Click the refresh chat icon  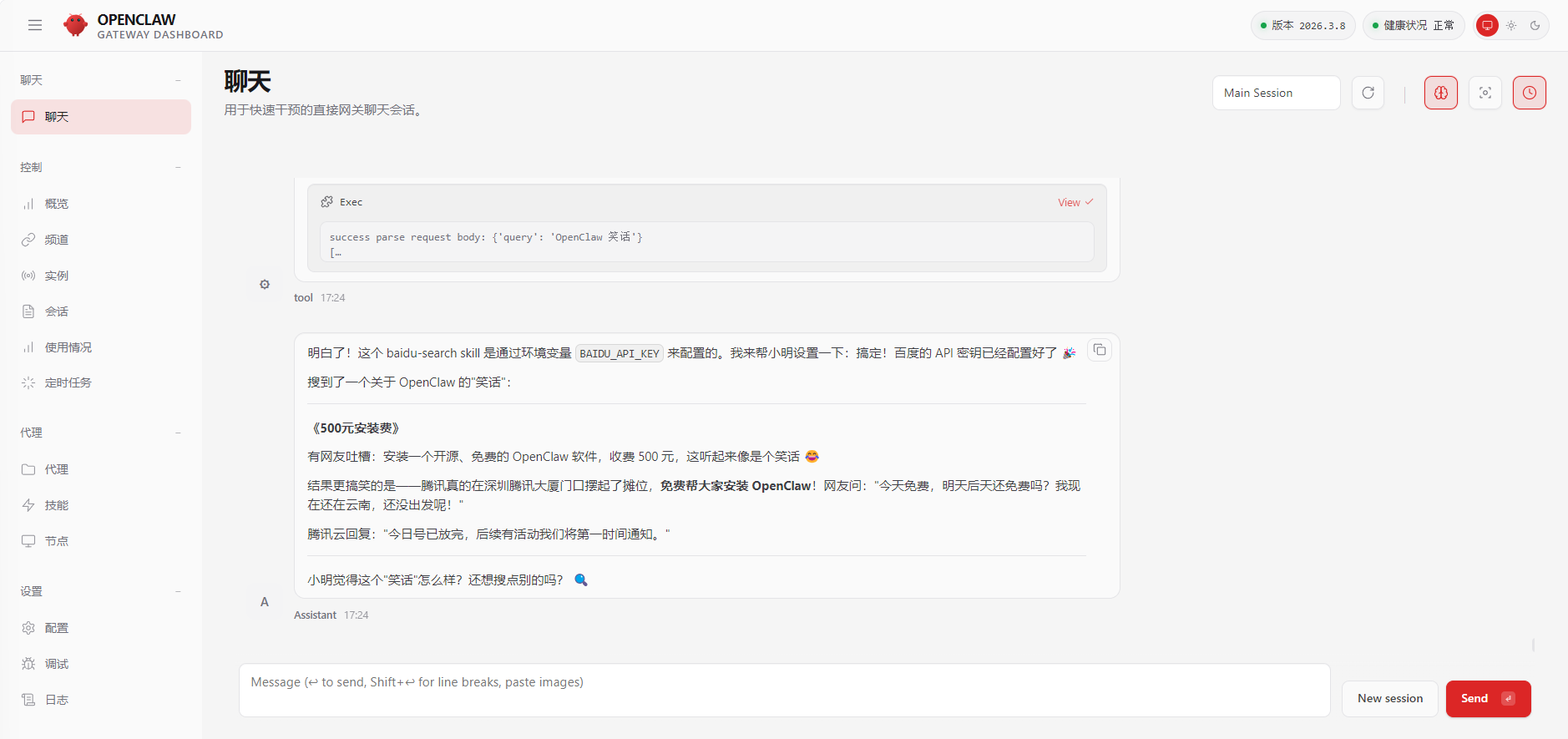[x=1368, y=93]
